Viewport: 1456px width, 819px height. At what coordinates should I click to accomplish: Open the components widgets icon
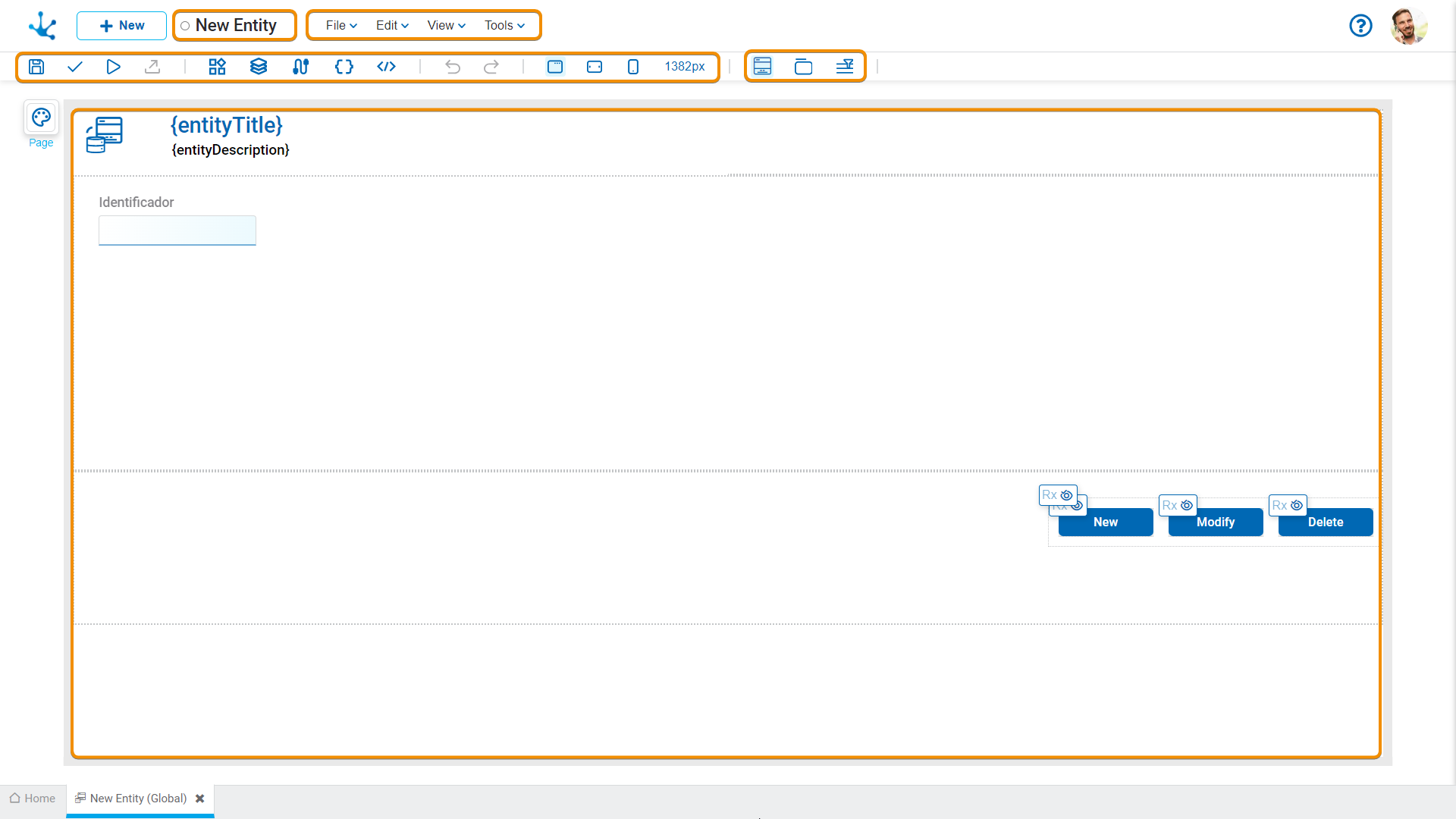pyautogui.click(x=218, y=67)
